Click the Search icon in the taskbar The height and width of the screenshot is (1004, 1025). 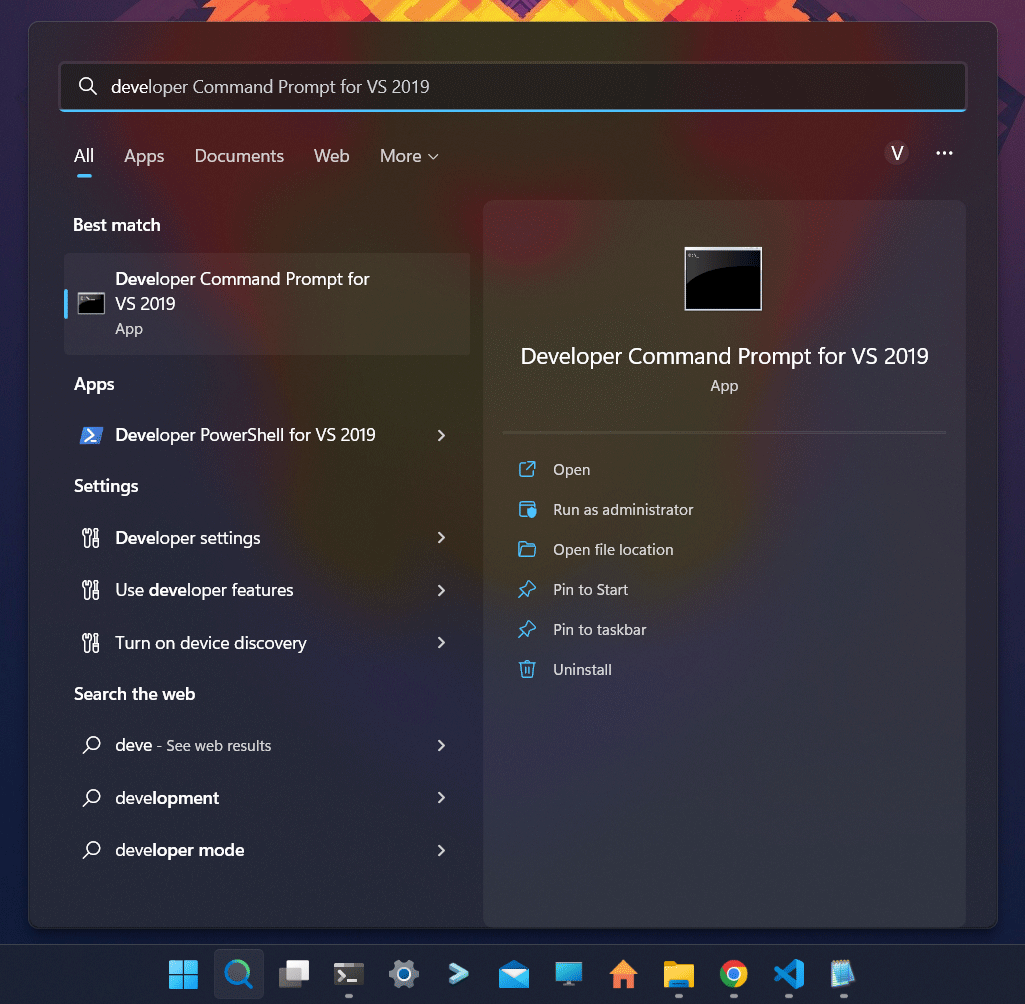click(x=239, y=974)
